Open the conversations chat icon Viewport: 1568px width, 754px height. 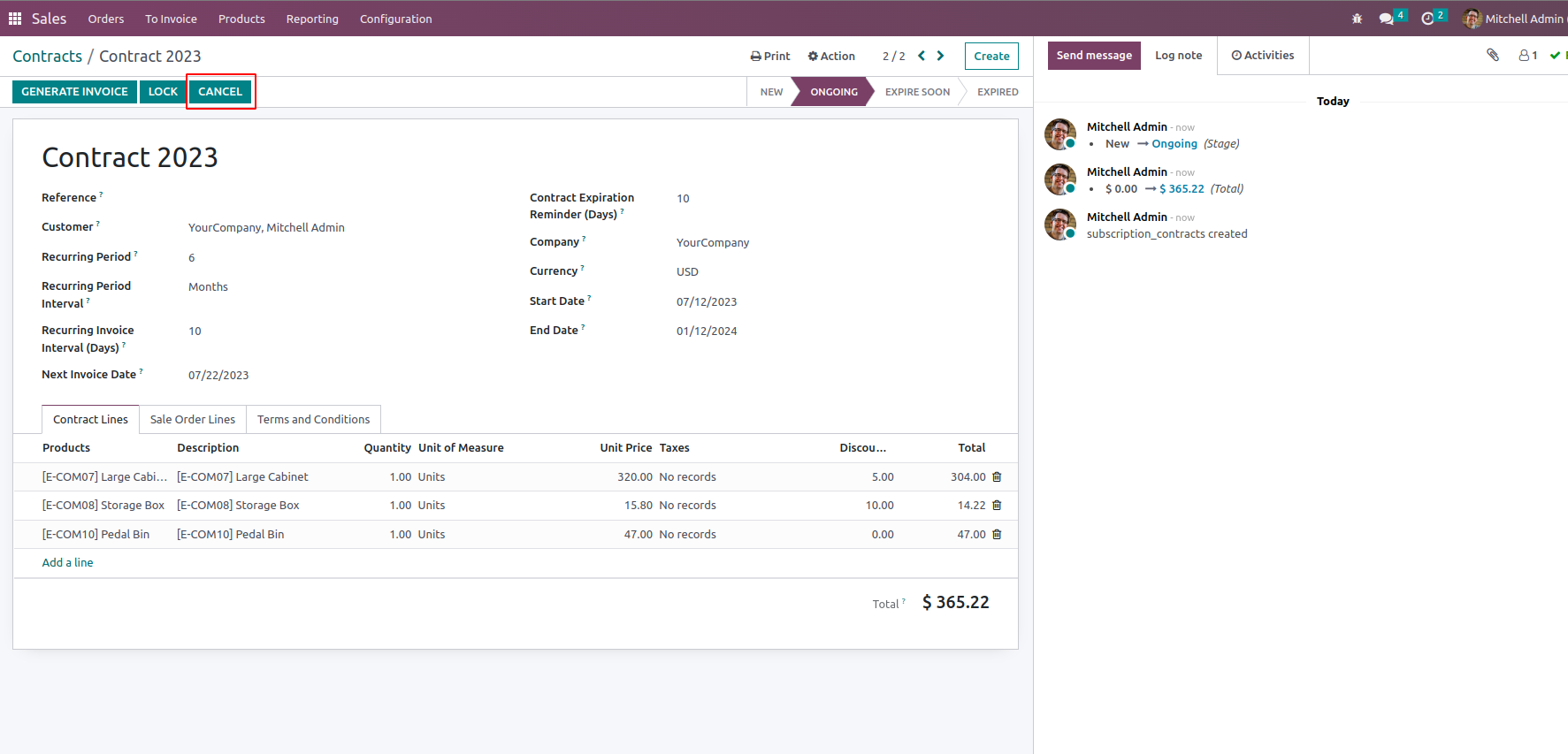[1387, 19]
